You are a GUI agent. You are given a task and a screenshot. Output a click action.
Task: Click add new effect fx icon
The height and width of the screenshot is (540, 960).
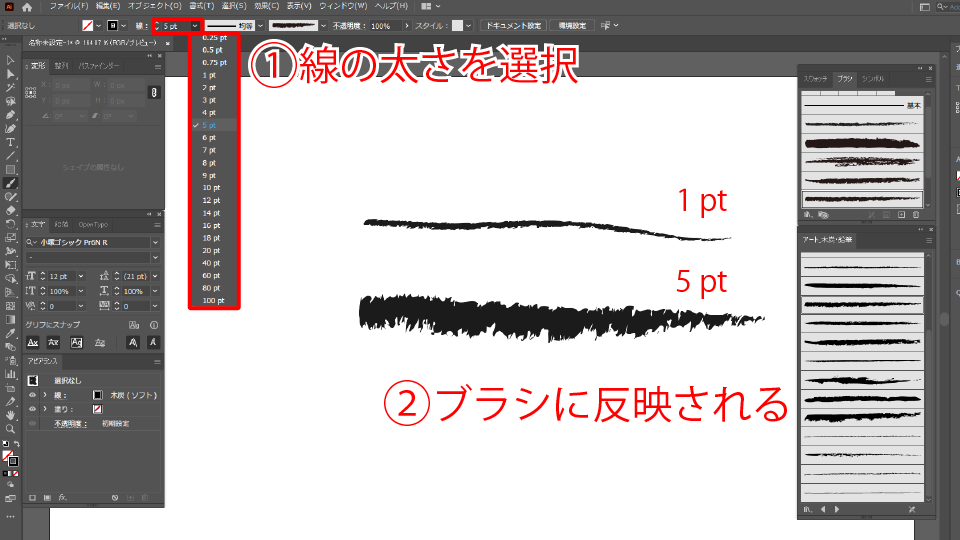pos(62,498)
